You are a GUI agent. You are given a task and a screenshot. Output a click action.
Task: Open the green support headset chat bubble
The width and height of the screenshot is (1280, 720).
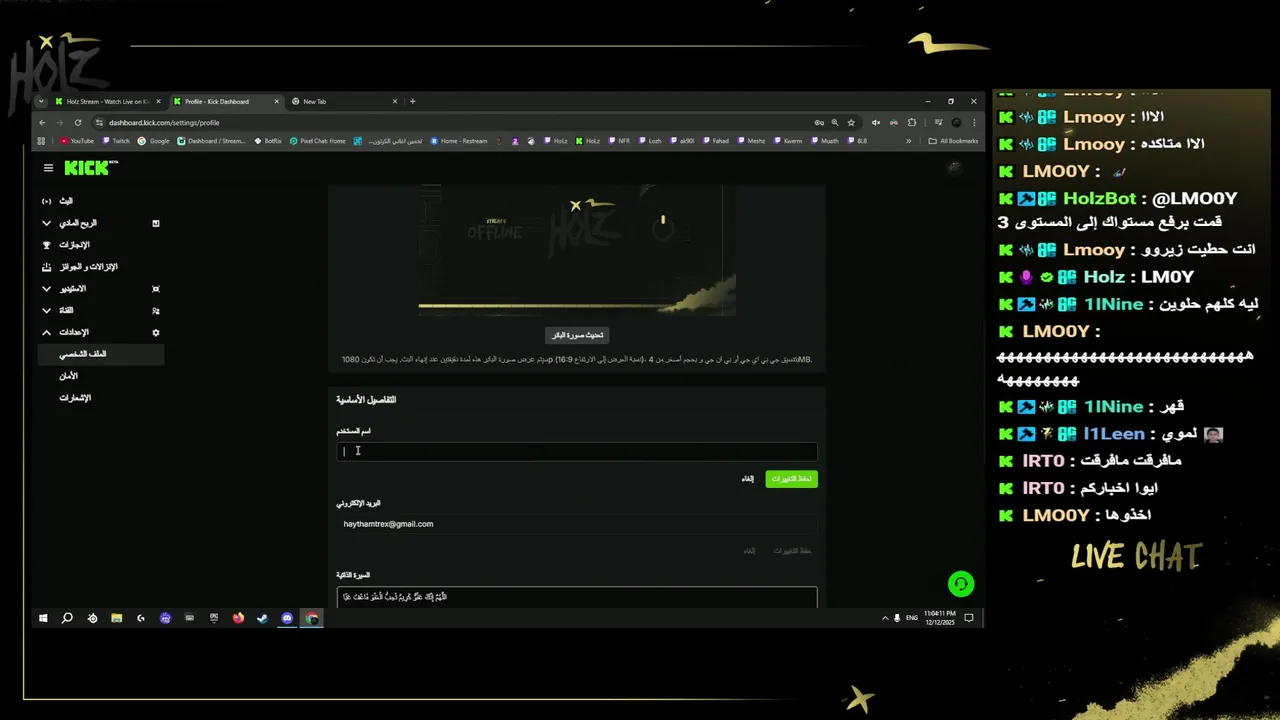(x=961, y=584)
